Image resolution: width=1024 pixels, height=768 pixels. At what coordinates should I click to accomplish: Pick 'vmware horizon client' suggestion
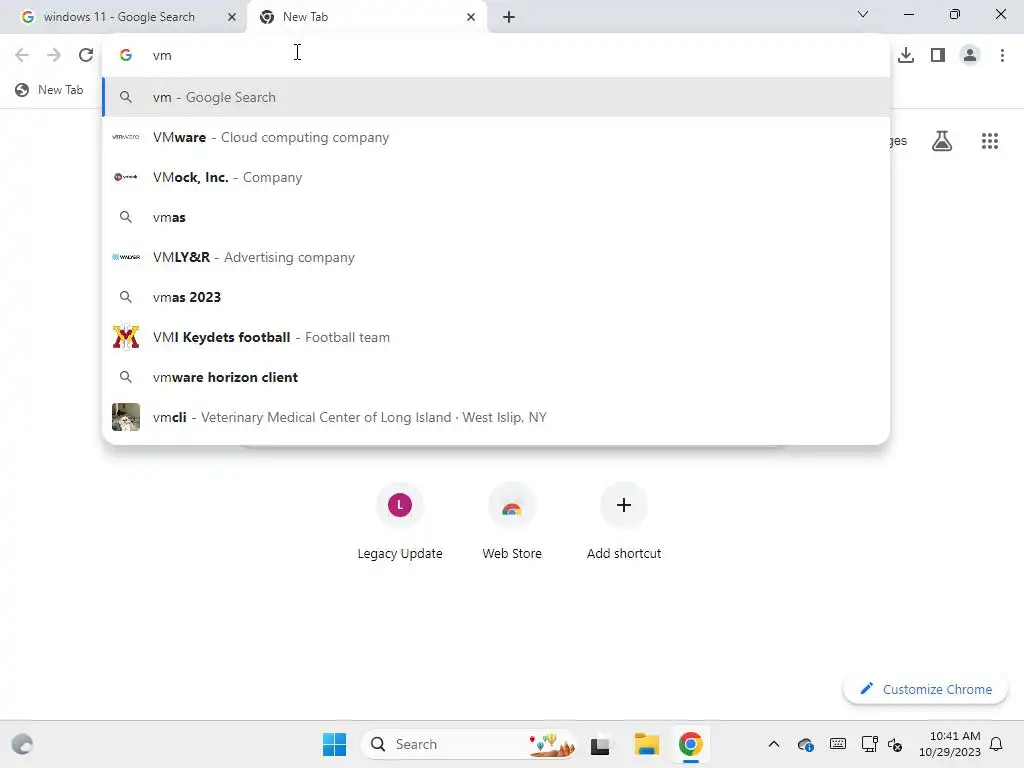click(x=496, y=377)
